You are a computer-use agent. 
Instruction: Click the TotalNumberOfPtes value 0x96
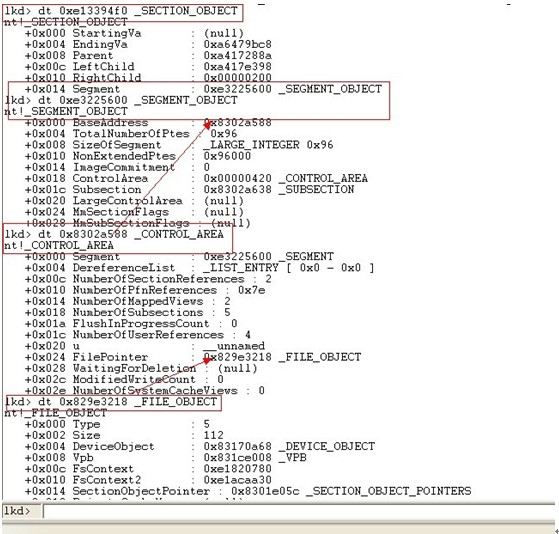pos(224,134)
